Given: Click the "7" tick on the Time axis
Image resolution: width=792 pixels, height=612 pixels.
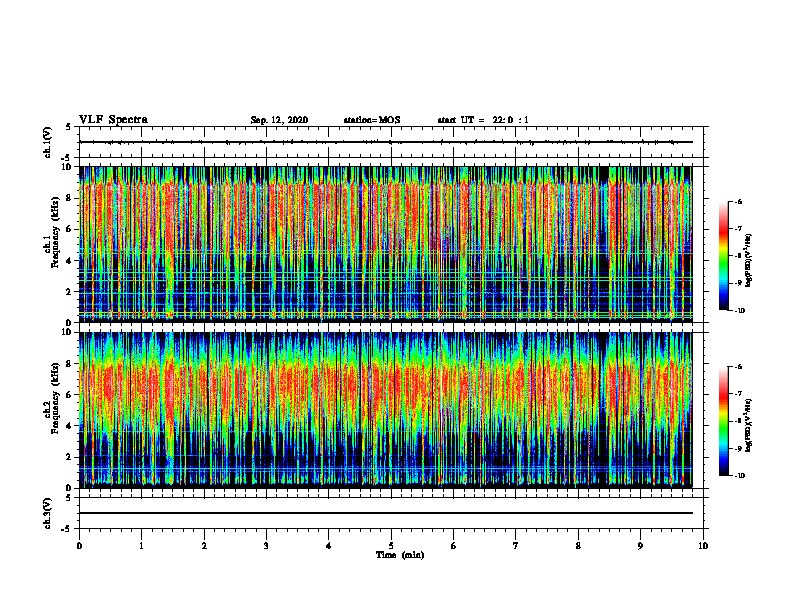Looking at the screenshot, I should (516, 546).
